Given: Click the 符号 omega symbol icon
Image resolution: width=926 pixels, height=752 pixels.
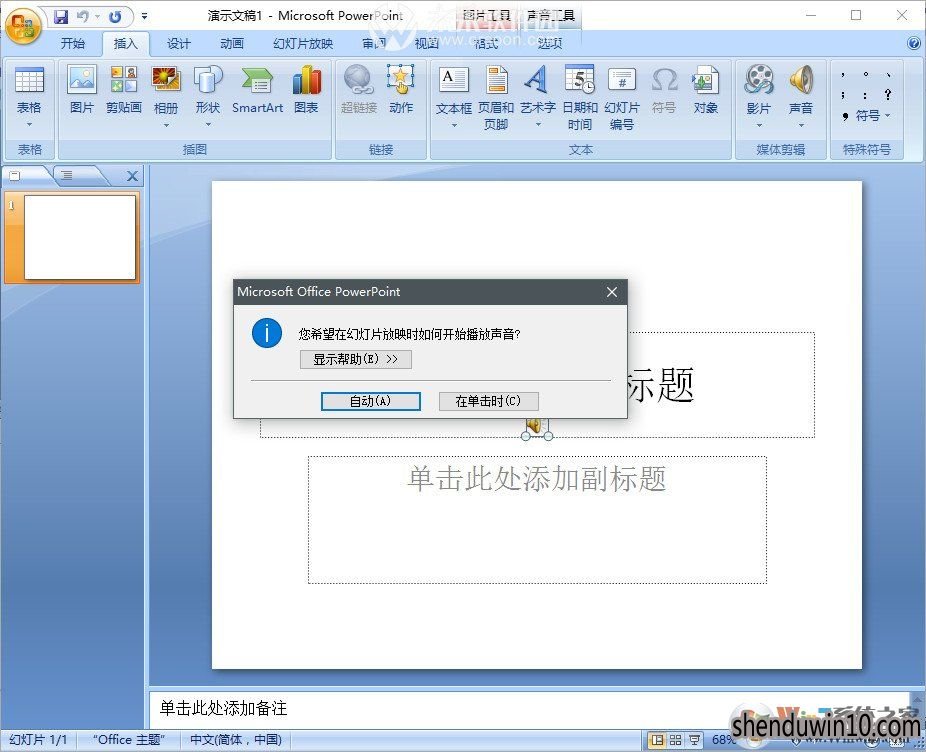Looking at the screenshot, I should point(664,80).
